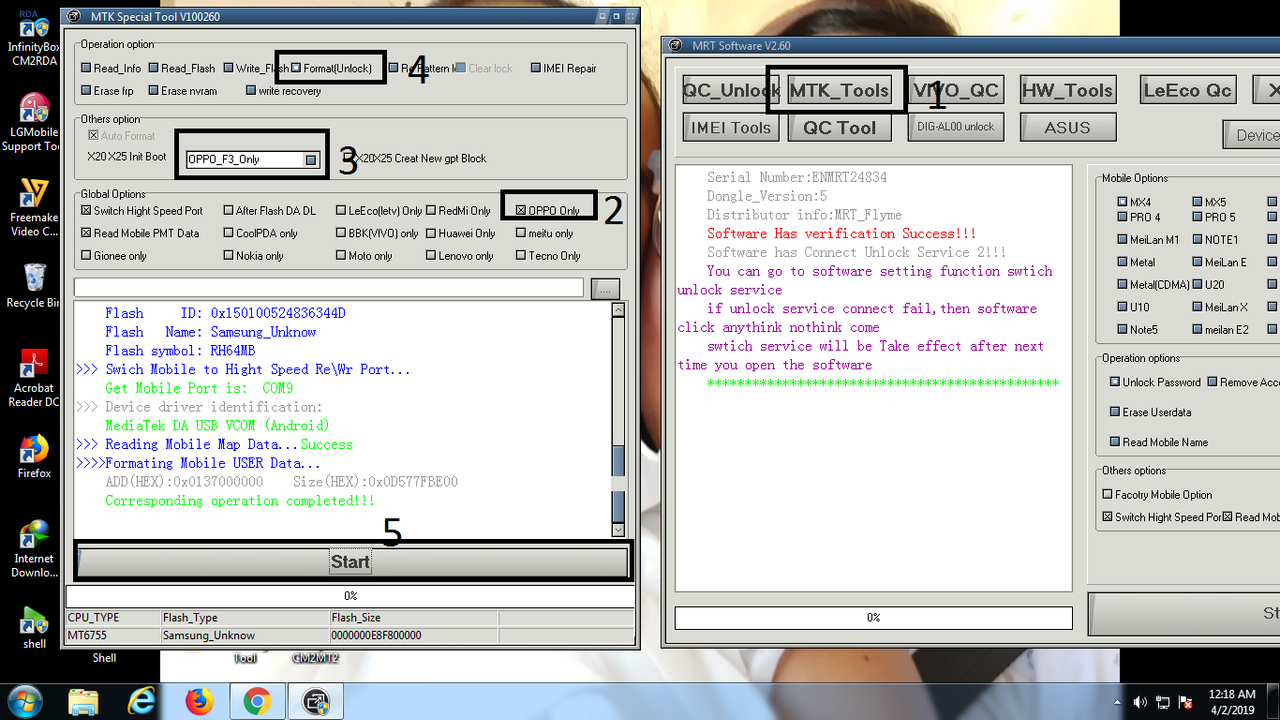Image resolution: width=1280 pixels, height=720 pixels.
Task: Open the IMEI Tools tab
Action: click(730, 127)
